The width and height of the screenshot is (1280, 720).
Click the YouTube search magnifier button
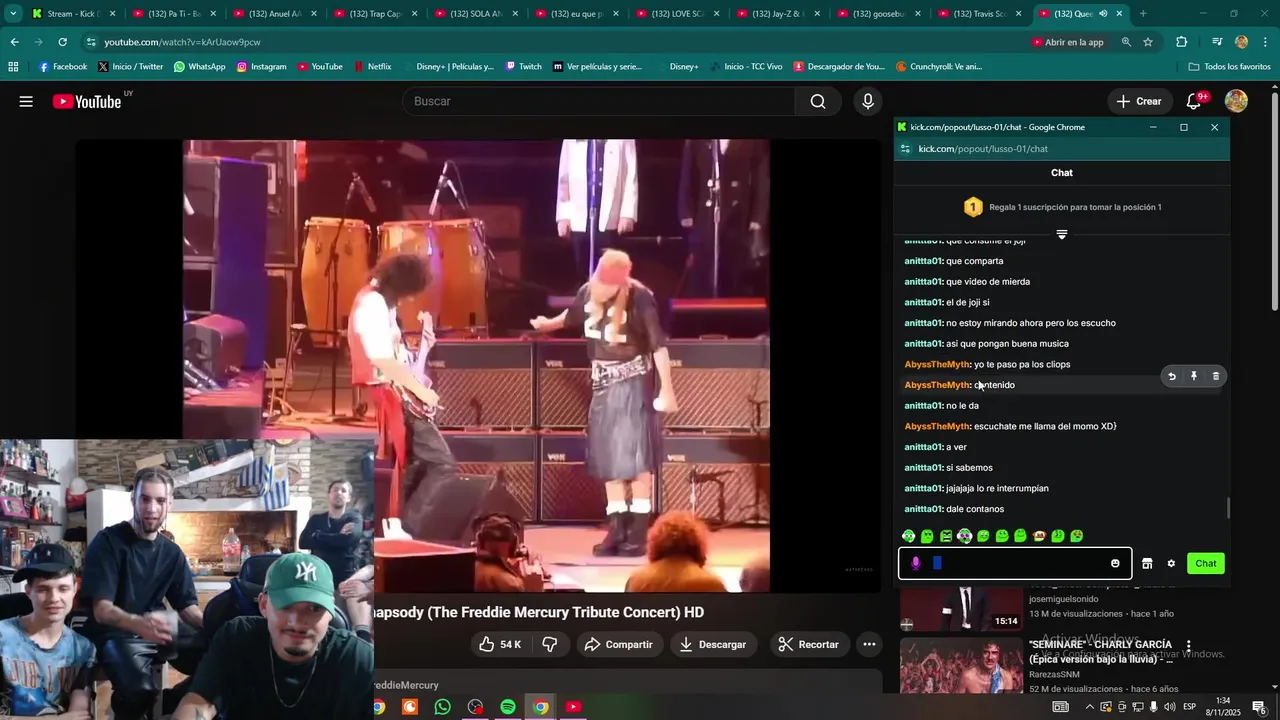click(x=818, y=101)
